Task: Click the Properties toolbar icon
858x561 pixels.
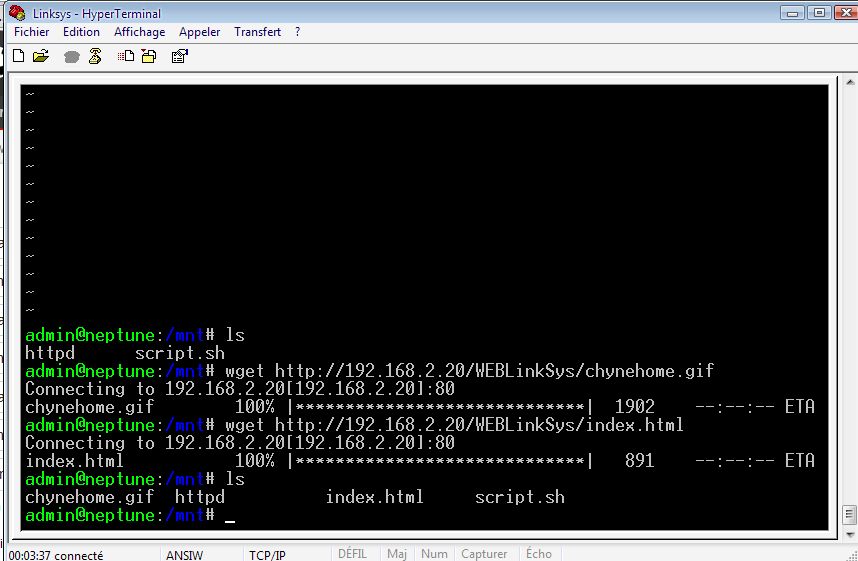Action: point(179,56)
